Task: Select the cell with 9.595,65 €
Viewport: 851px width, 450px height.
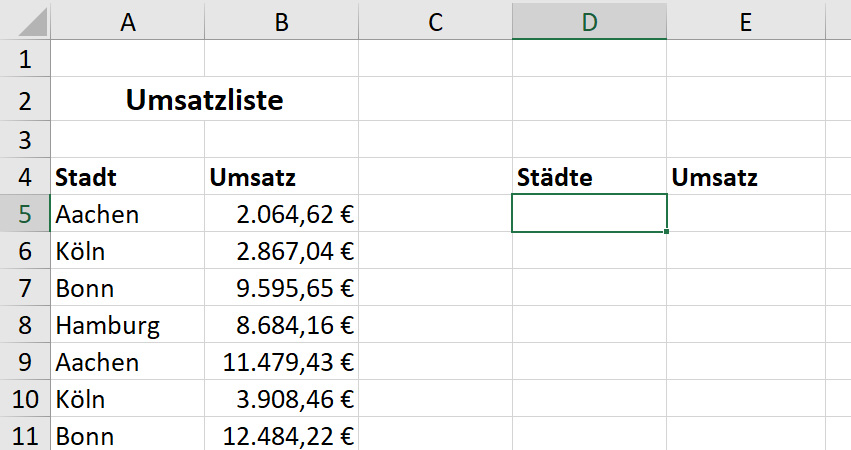Action: (281, 287)
